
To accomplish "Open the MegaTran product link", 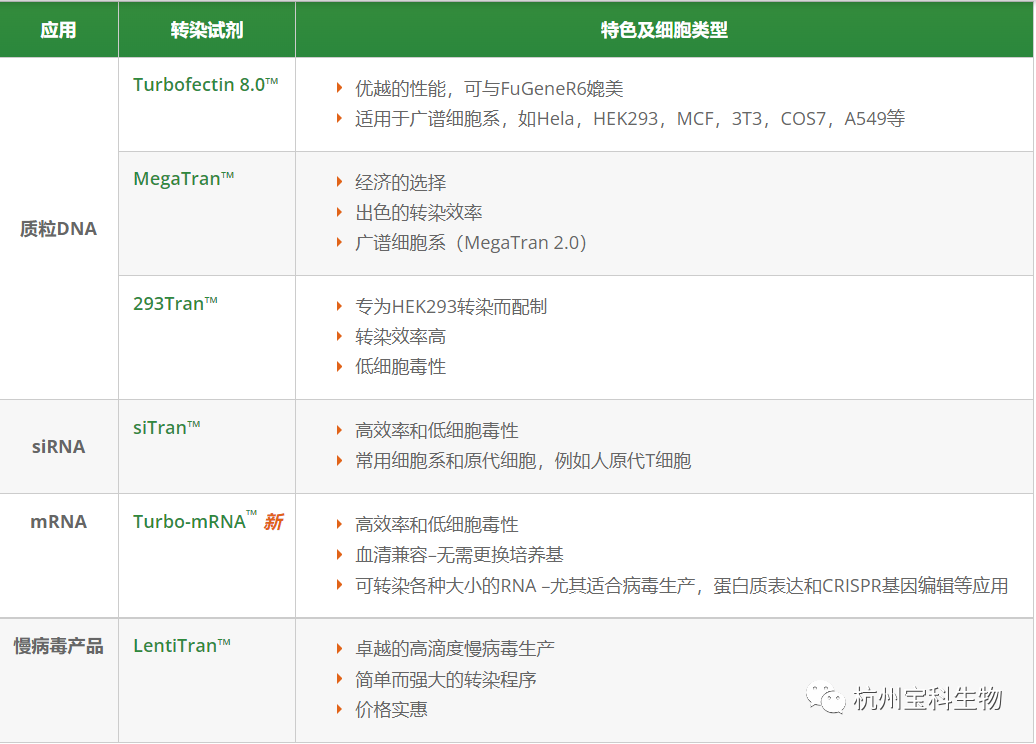I will (x=184, y=178).
